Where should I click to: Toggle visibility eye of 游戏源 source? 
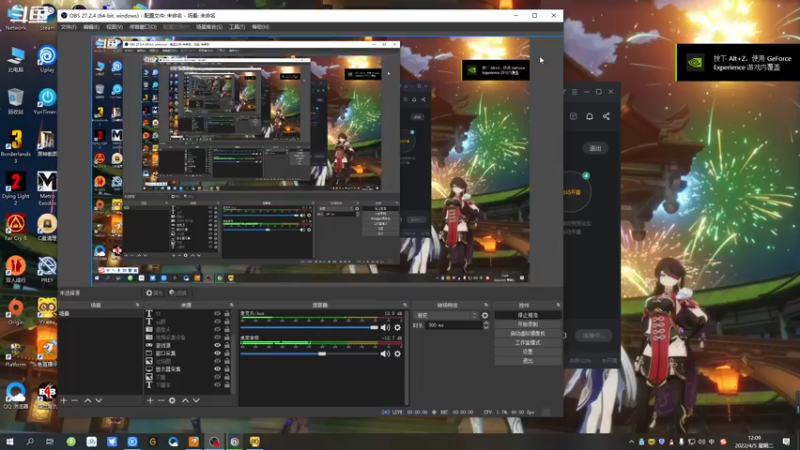217,345
